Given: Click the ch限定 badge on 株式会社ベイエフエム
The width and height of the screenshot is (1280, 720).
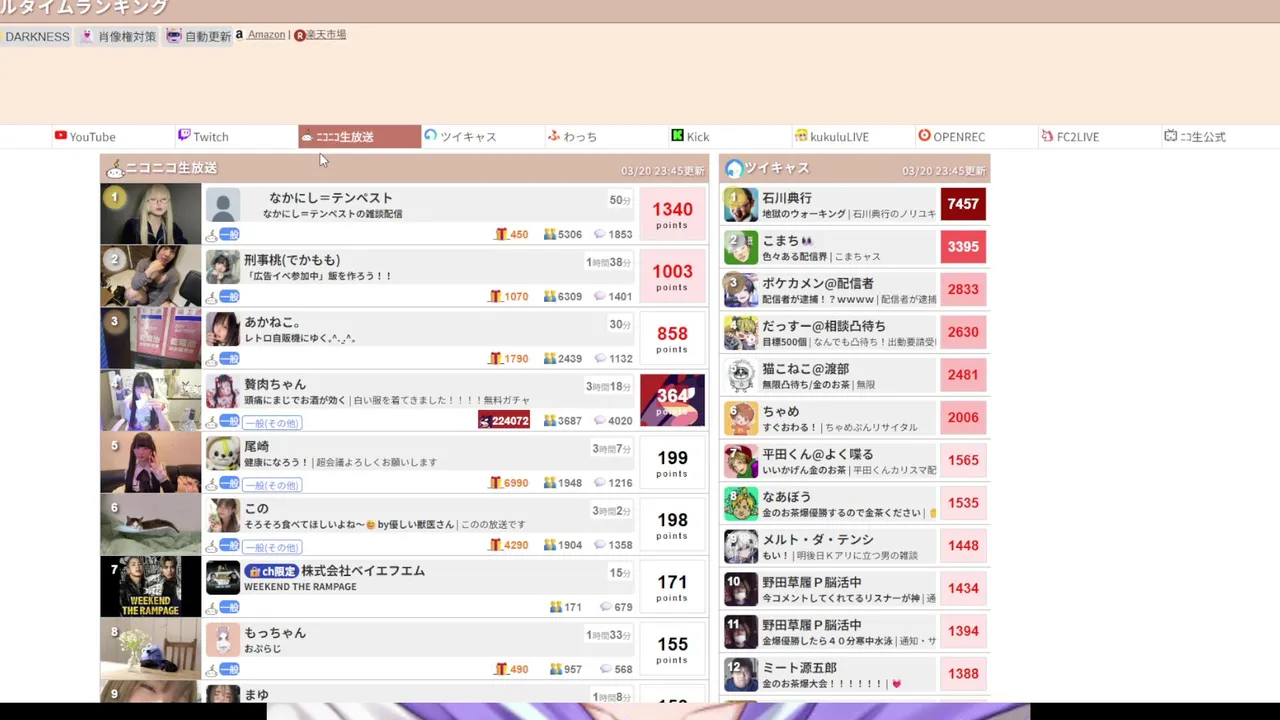Looking at the screenshot, I should point(271,571).
